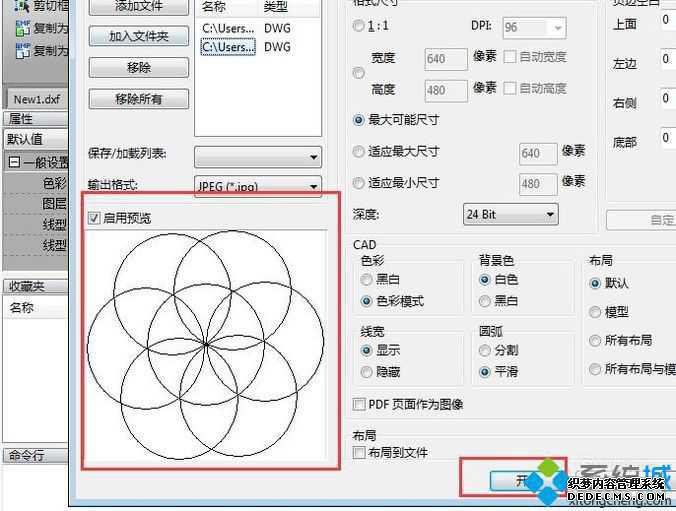
Task: Click the circles preview thumbnail
Action: click(206, 345)
